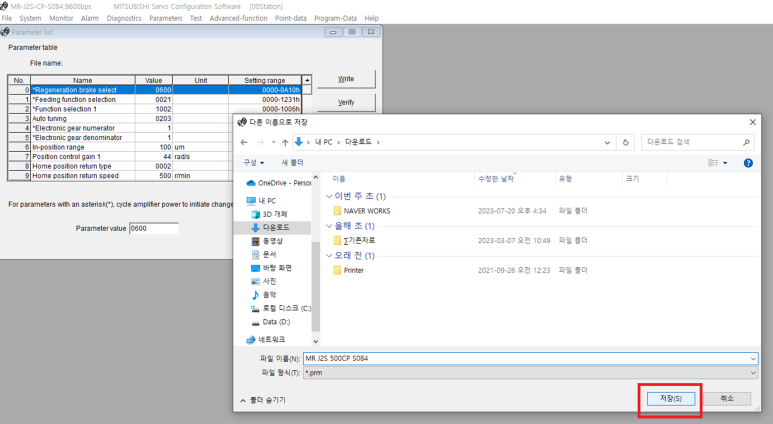Open 동영상 folder in sidebar
The image size is (773, 424).
coord(267,241)
